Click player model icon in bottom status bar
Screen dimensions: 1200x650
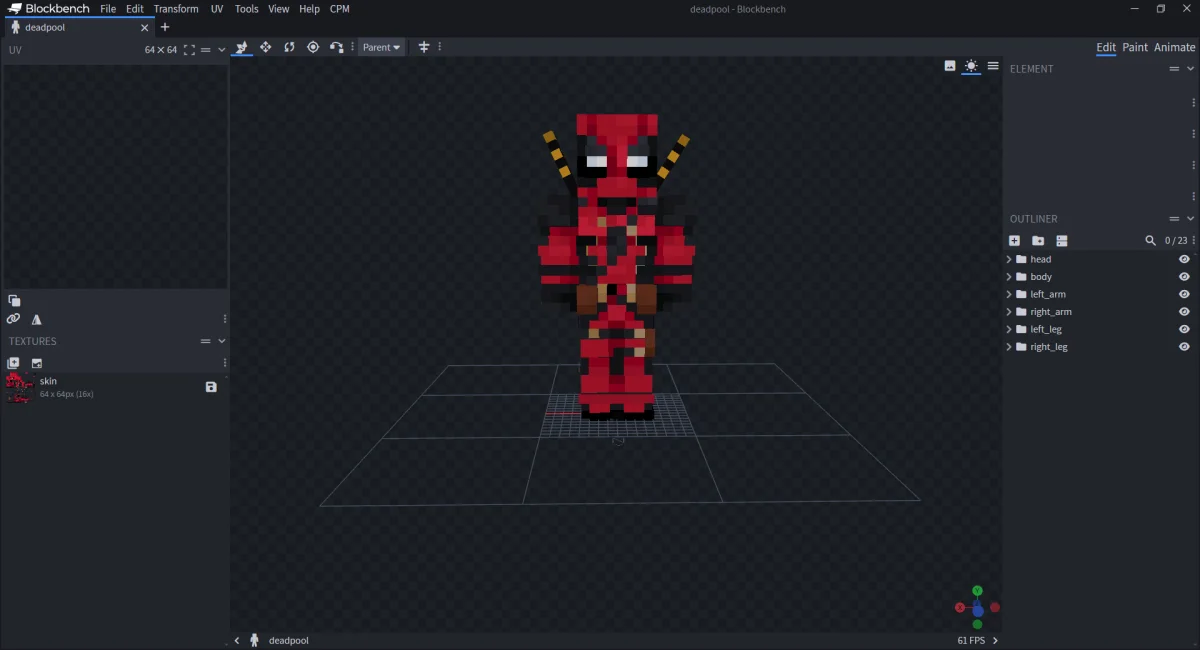pyautogui.click(x=255, y=640)
